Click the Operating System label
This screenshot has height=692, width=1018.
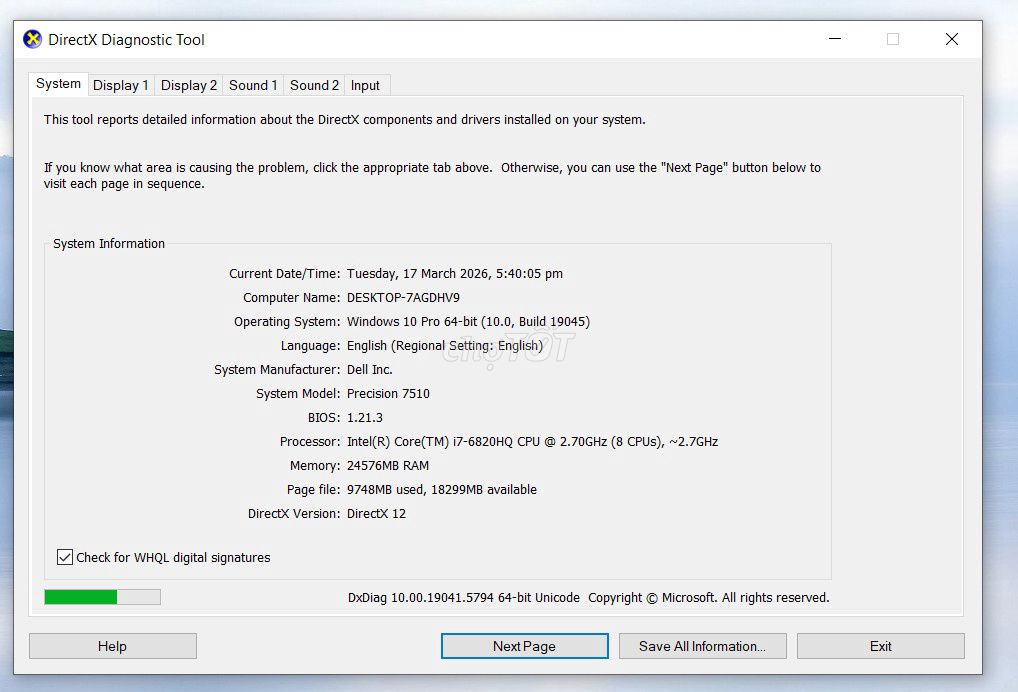287,322
